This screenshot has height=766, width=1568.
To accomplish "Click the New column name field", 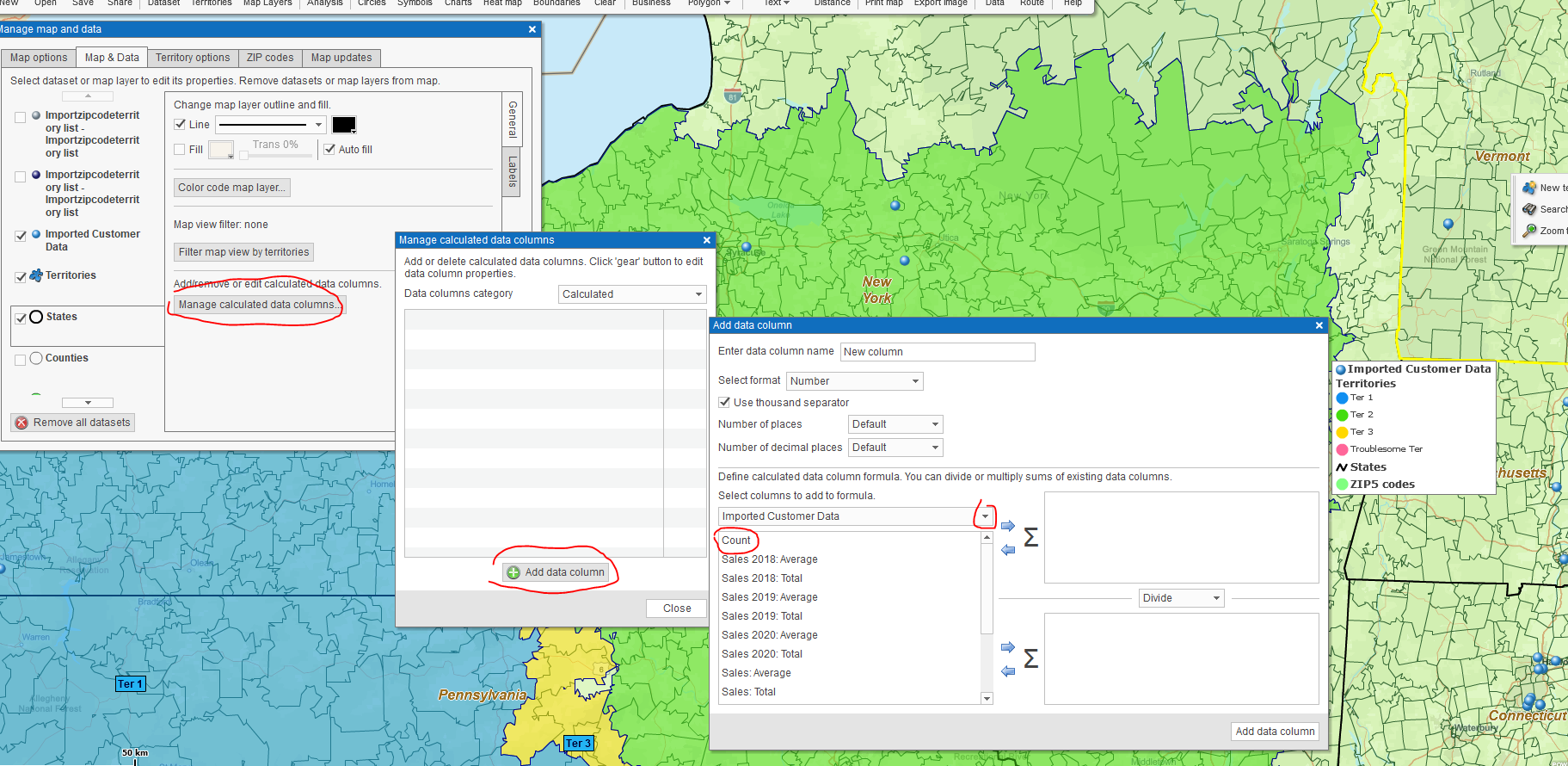I will click(x=938, y=352).
